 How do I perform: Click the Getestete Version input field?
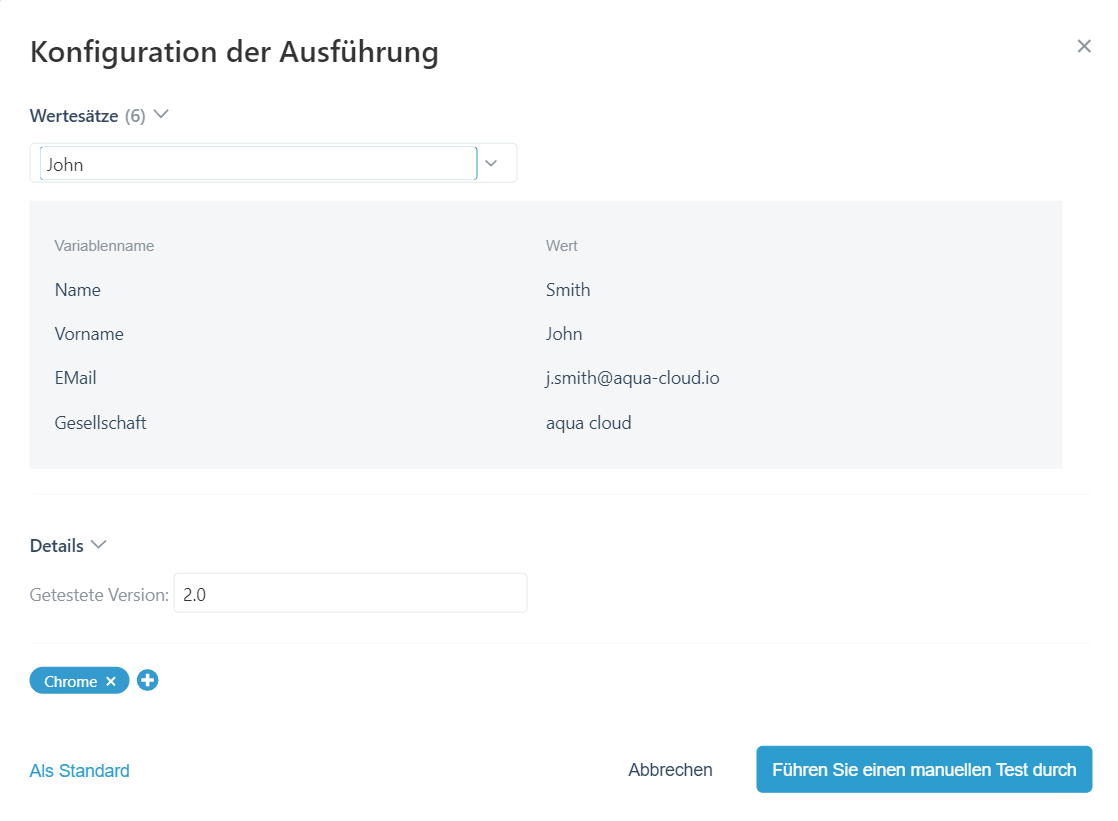[x=350, y=593]
